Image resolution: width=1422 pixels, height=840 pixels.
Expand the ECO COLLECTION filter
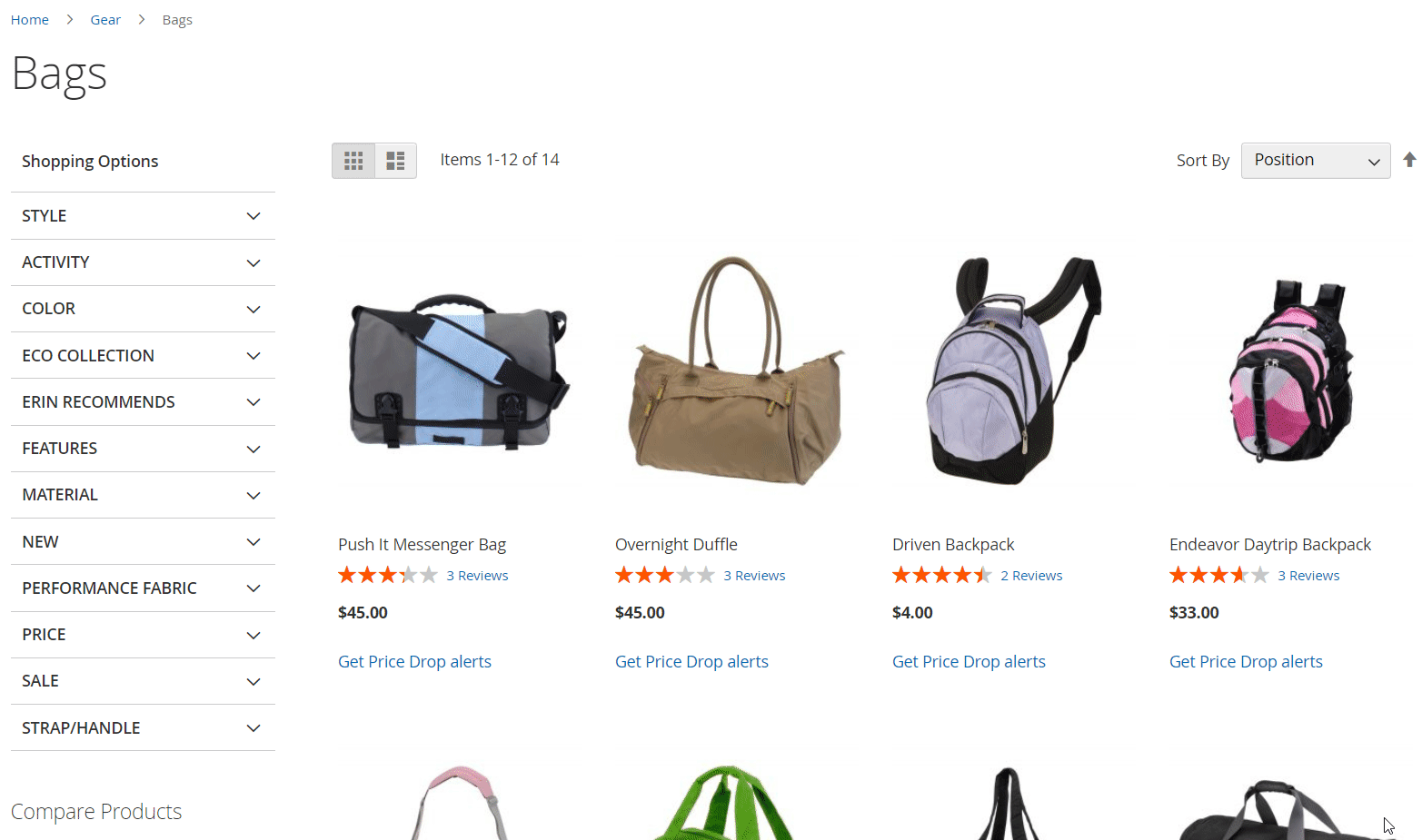(143, 356)
